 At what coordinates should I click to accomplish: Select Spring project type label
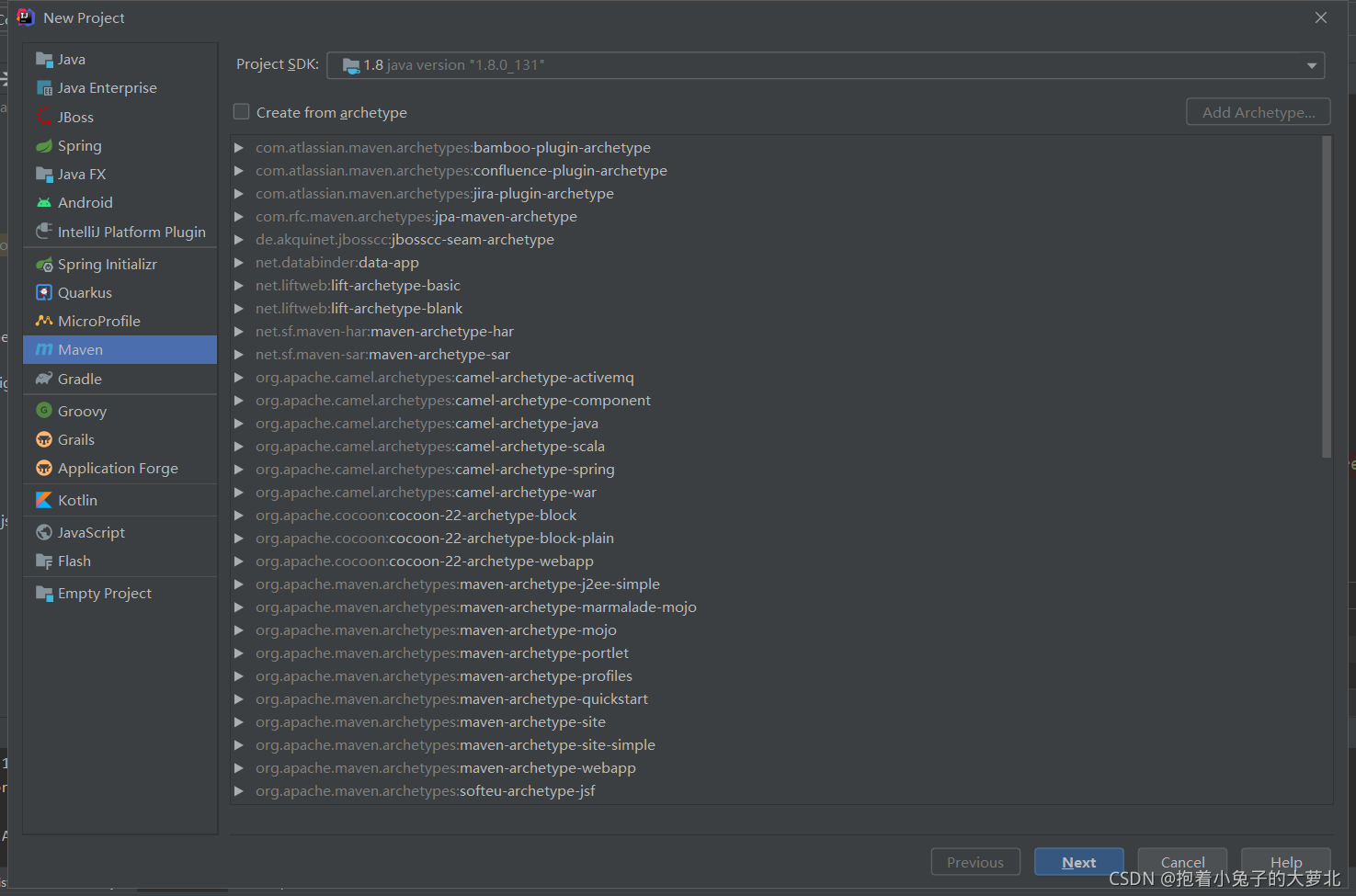point(80,145)
